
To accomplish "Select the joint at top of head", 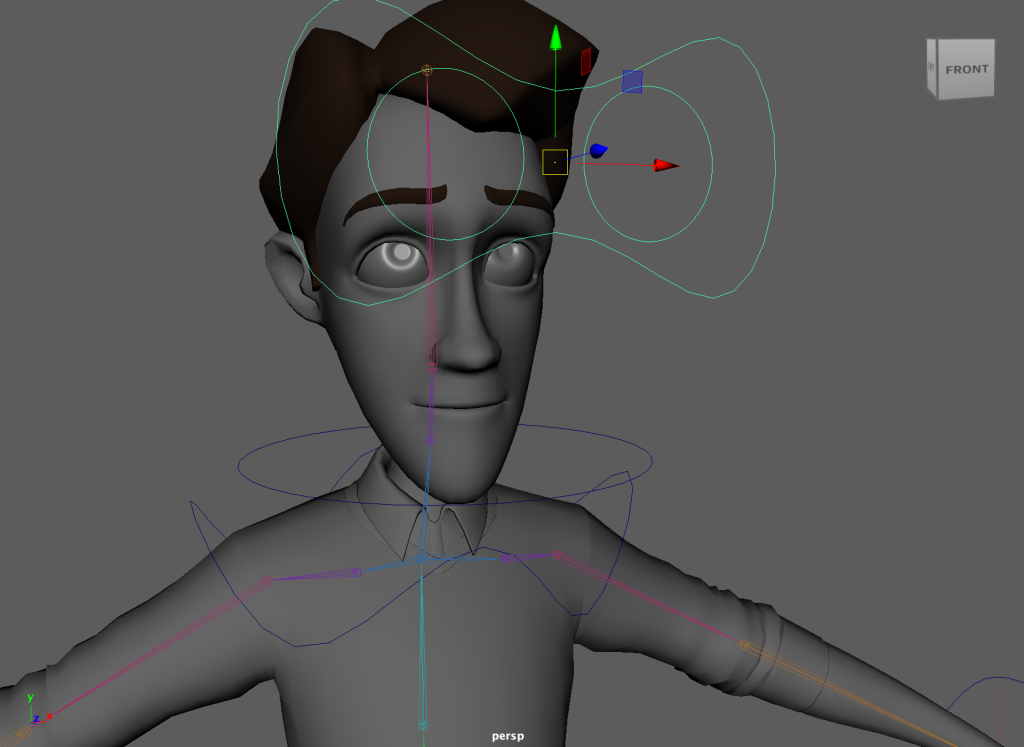I will point(427,70).
